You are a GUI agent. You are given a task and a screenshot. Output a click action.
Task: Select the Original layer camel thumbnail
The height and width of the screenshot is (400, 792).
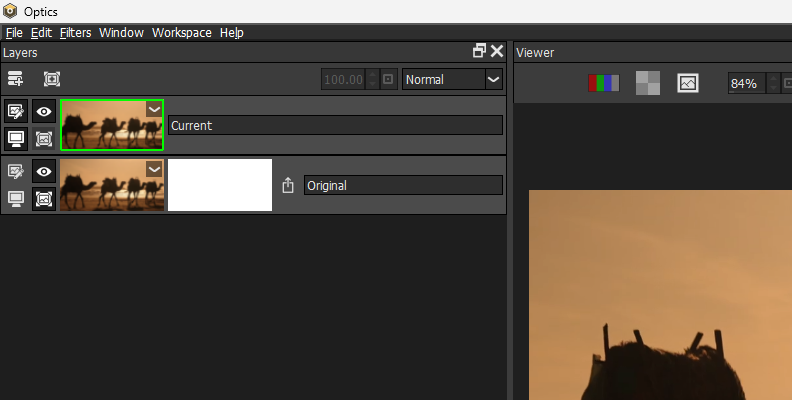[112, 185]
